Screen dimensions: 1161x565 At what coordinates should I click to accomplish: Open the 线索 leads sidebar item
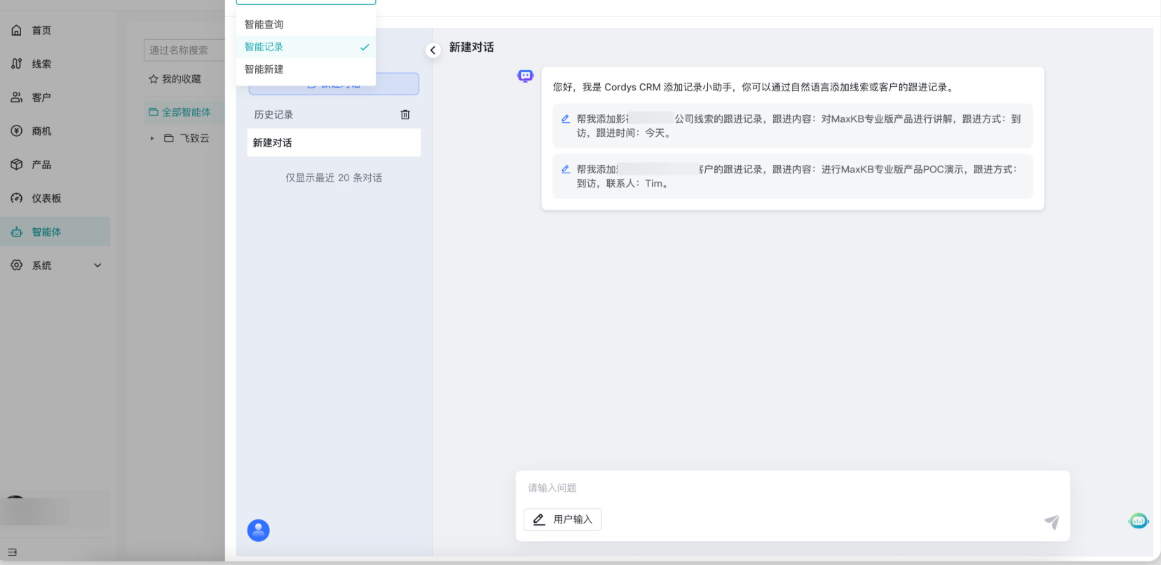pos(55,64)
